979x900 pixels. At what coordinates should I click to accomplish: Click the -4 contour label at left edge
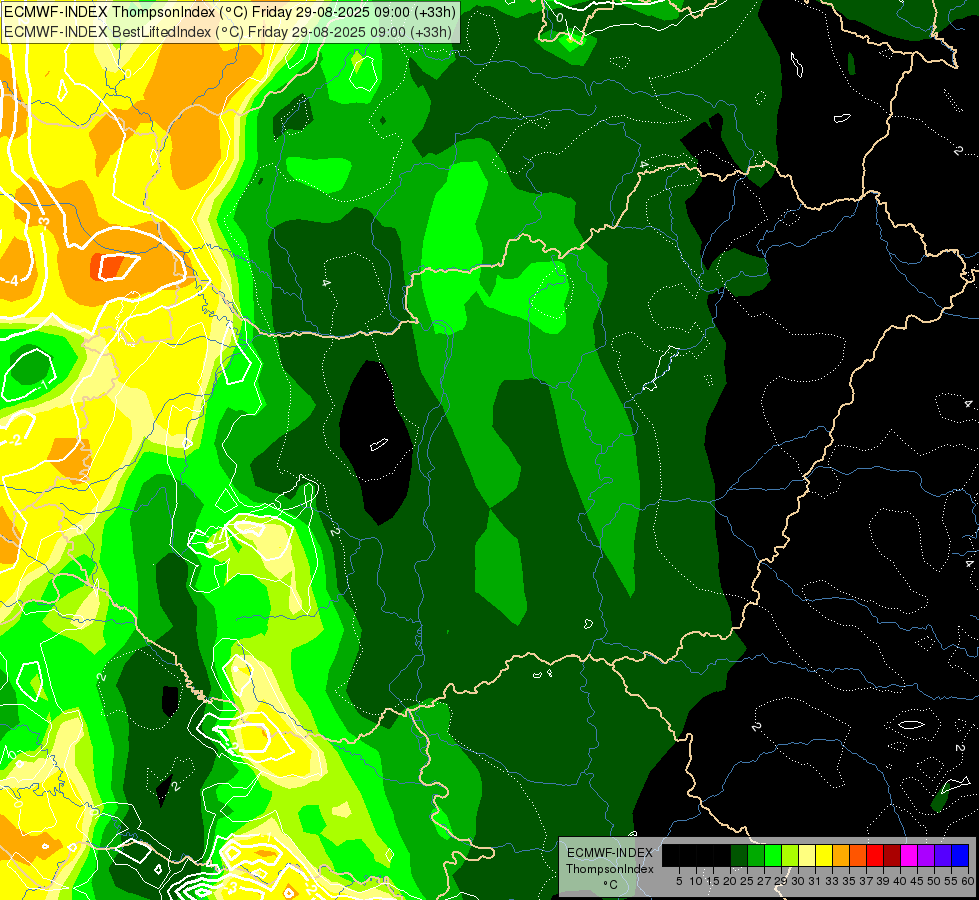point(11,280)
